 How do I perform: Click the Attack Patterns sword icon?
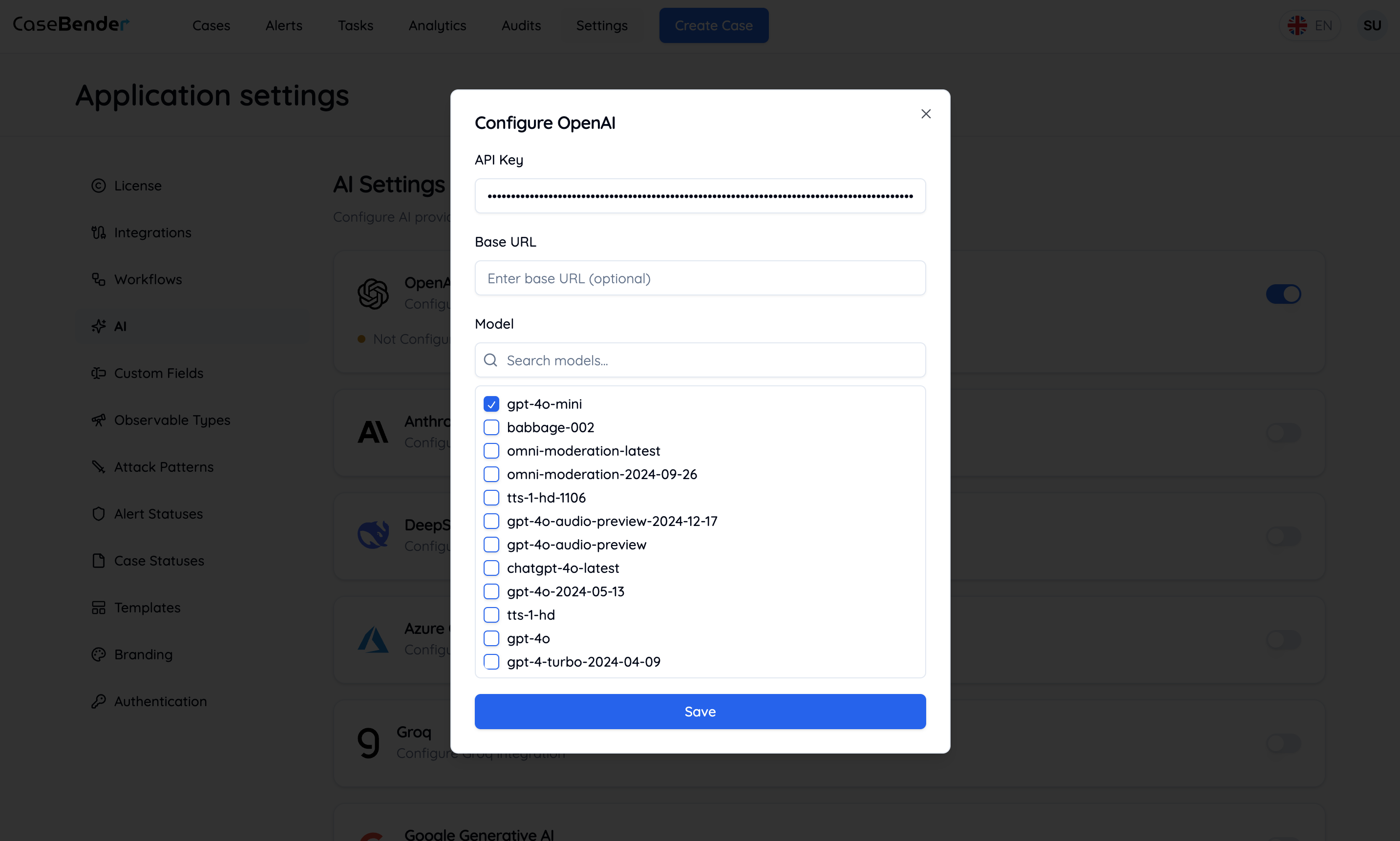99,467
